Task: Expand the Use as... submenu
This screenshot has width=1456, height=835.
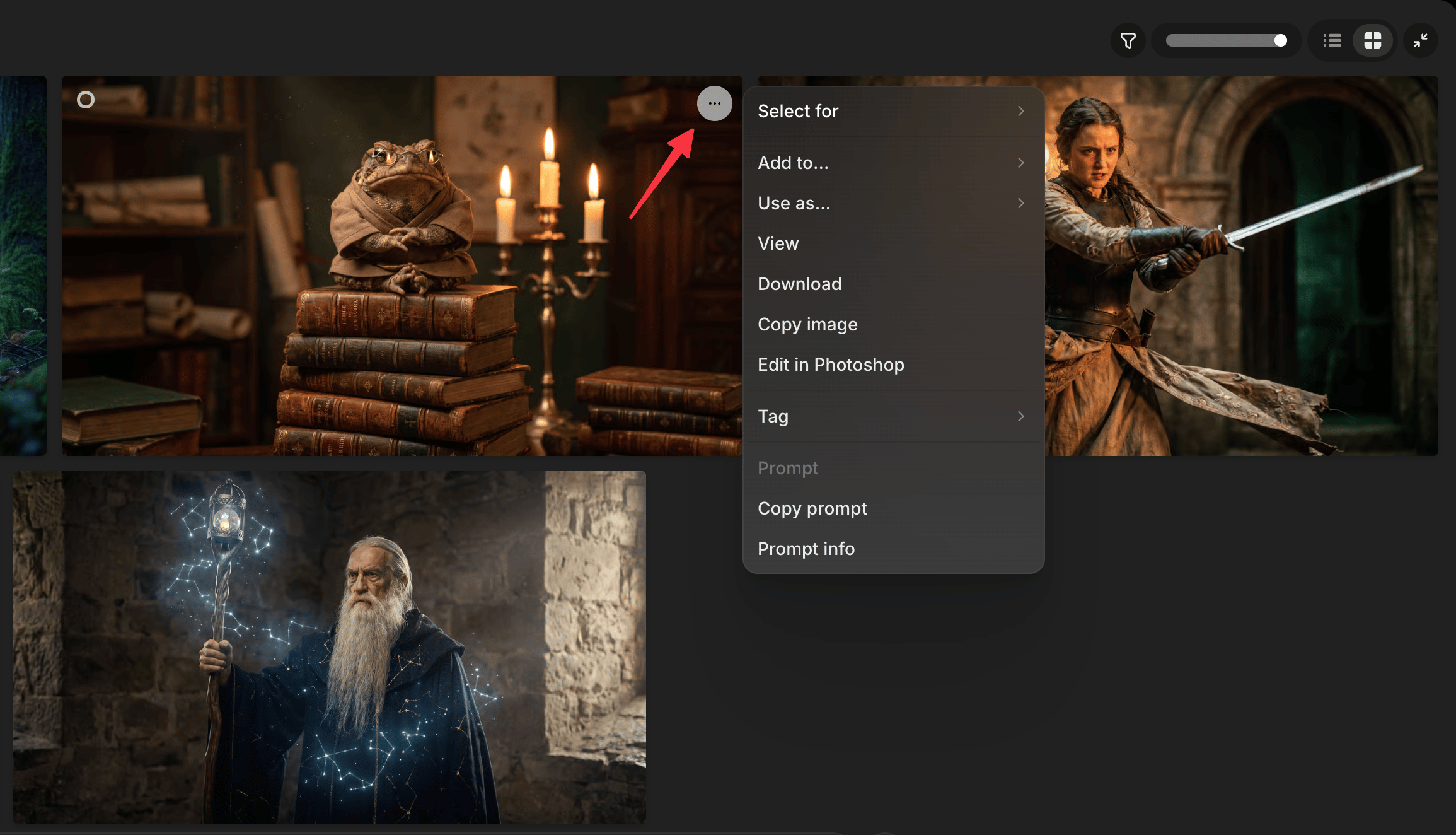Action: (x=893, y=203)
